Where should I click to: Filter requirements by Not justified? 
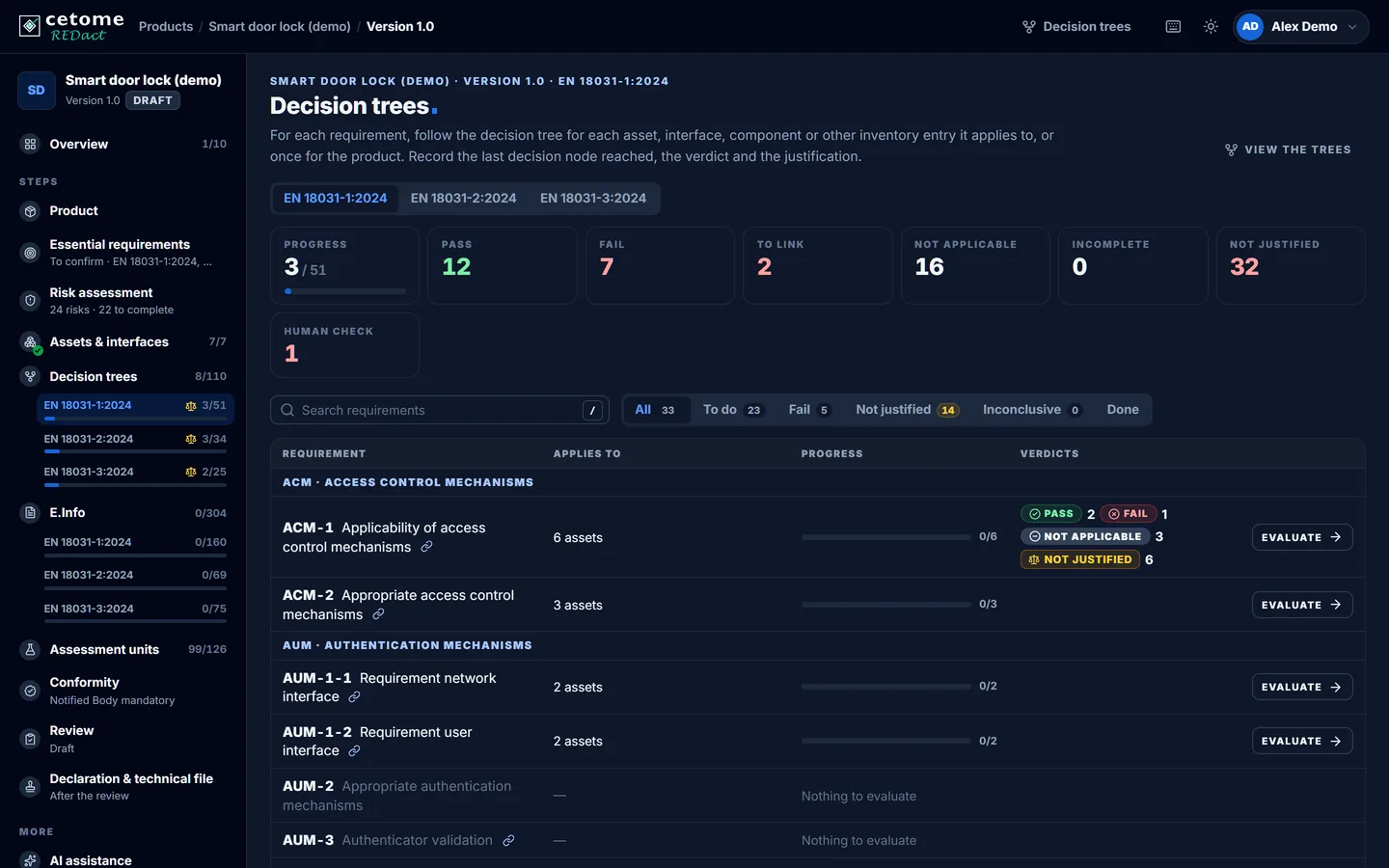(907, 410)
